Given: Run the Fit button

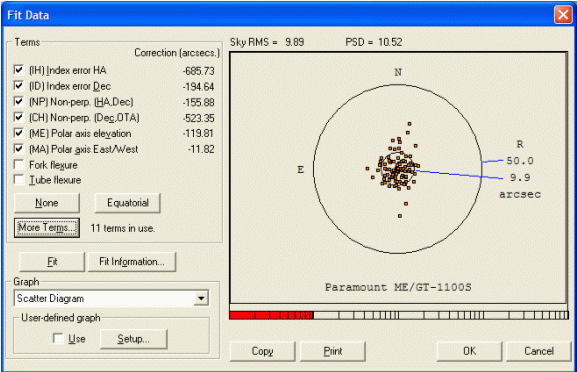Looking at the screenshot, I should coord(52,262).
